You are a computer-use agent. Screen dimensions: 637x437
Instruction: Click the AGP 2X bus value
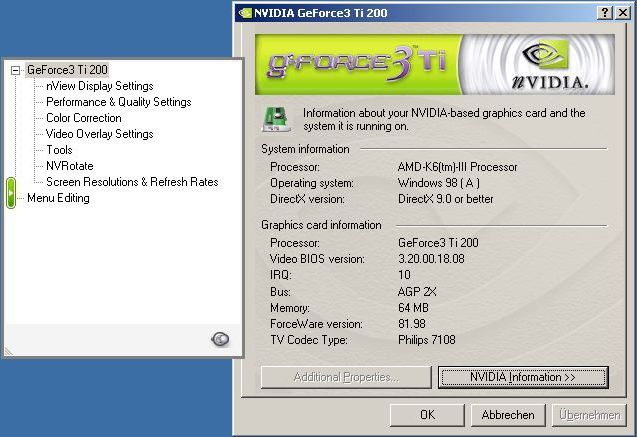(x=417, y=292)
